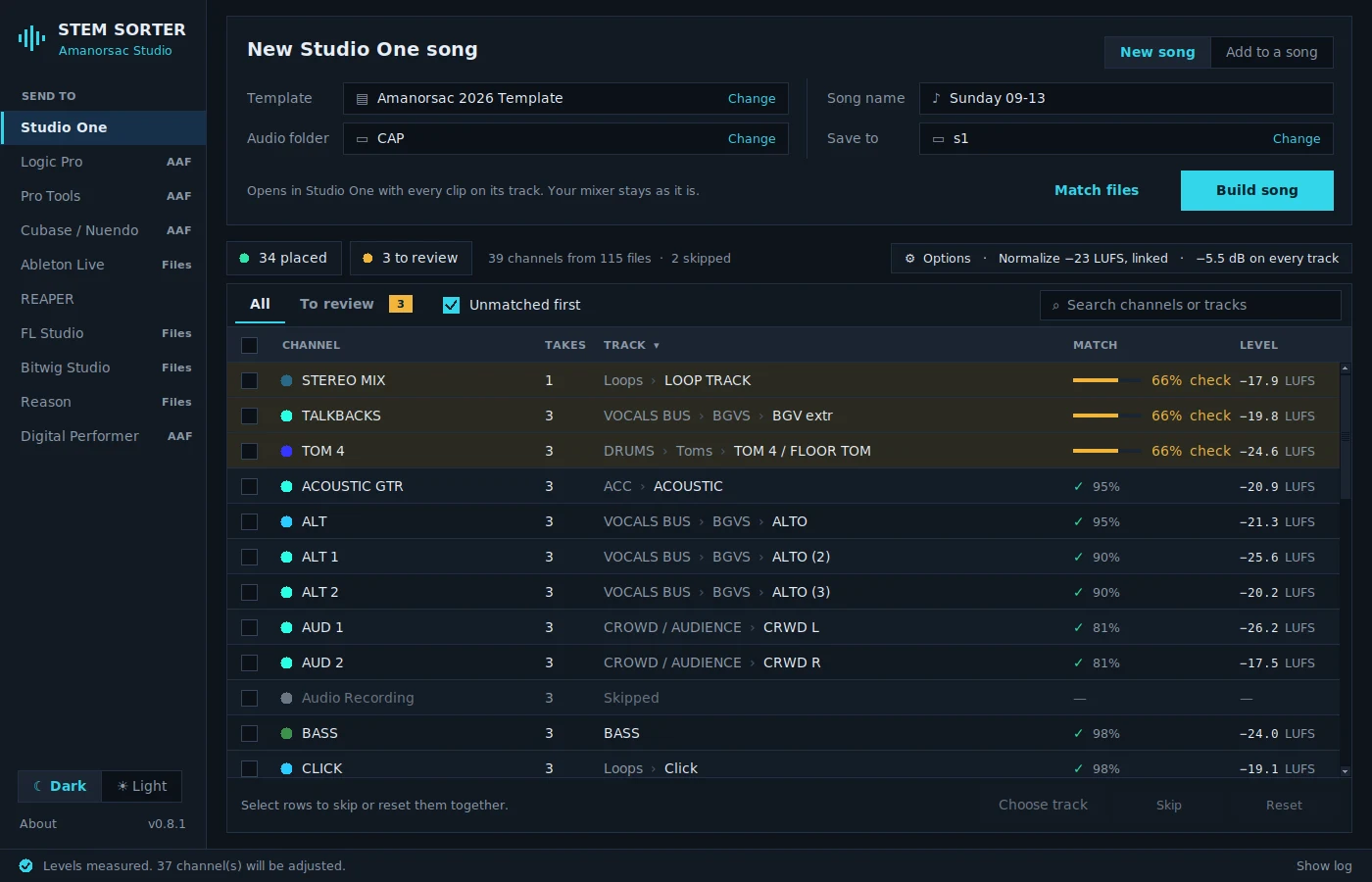Image resolution: width=1372 pixels, height=882 pixels.
Task: Switch to Add to a song mode
Action: click(x=1272, y=52)
